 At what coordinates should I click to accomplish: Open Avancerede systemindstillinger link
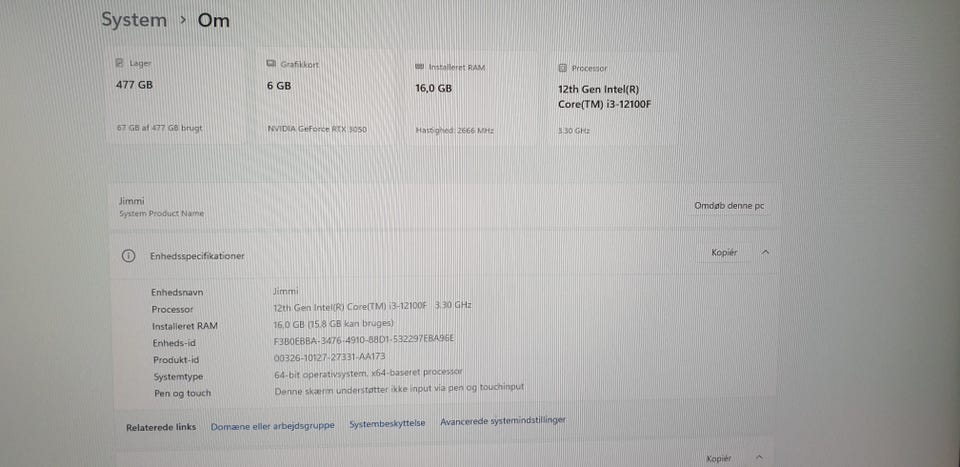[x=503, y=420]
